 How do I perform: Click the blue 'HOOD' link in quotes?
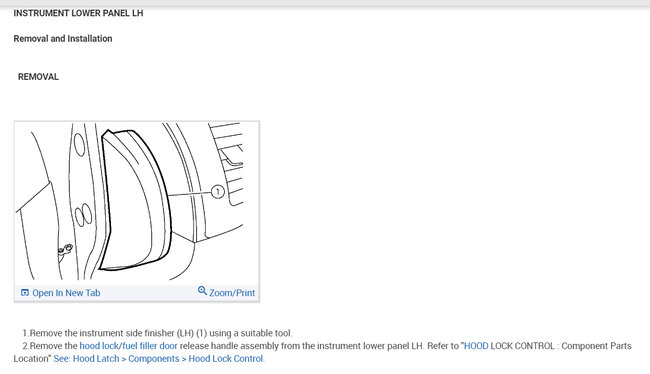point(476,346)
